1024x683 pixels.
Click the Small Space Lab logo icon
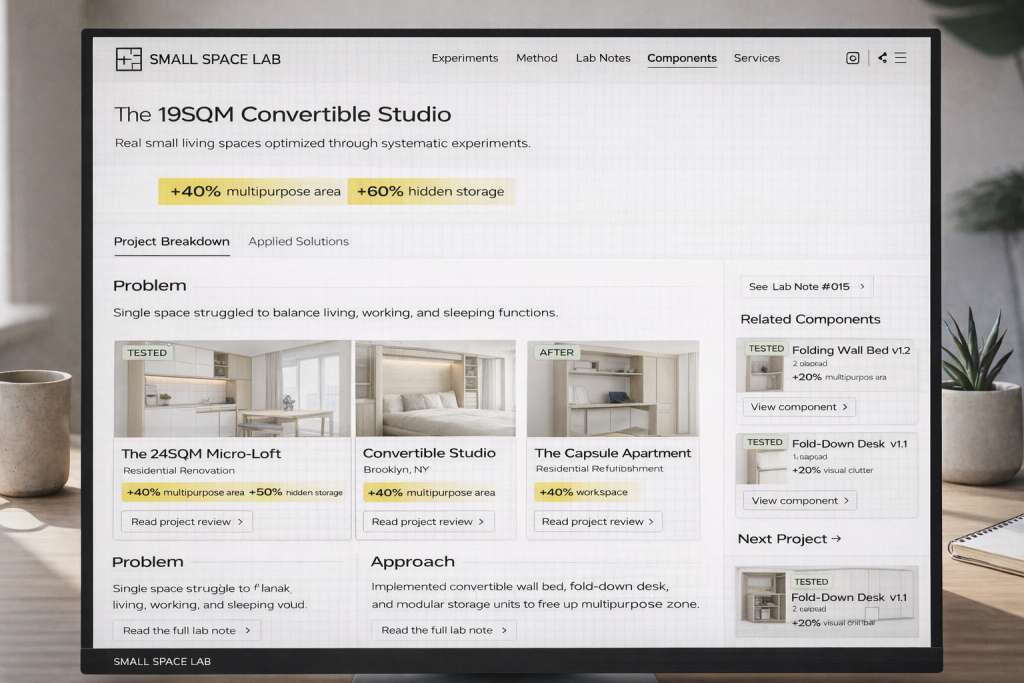point(128,59)
